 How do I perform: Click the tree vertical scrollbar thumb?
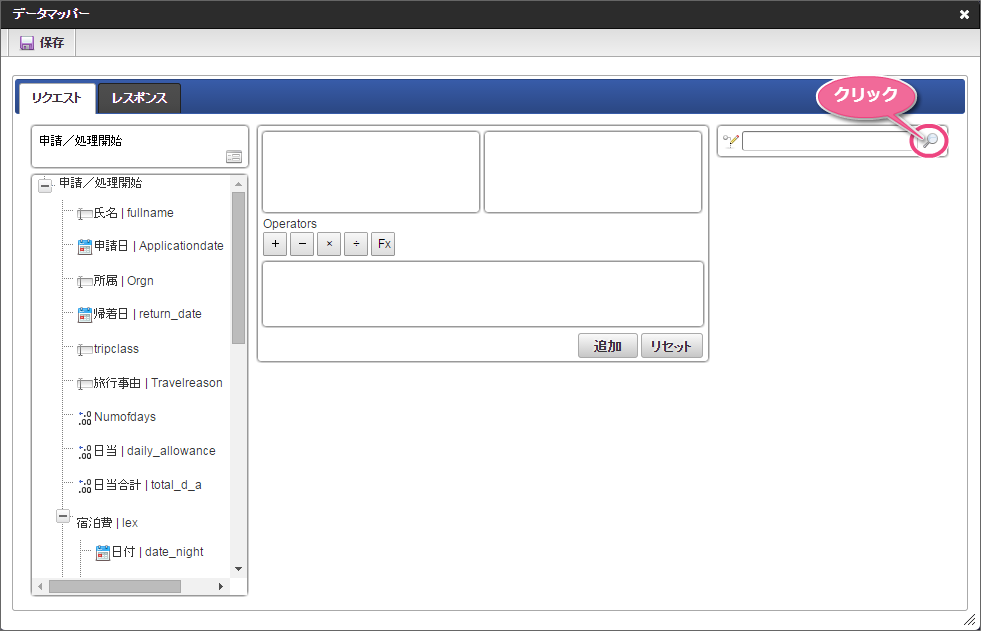(238, 268)
